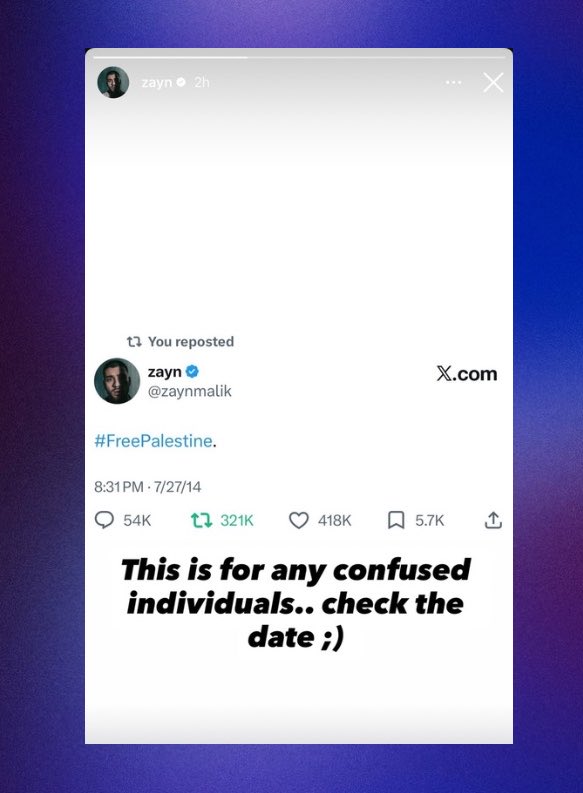Click the verified badge next to story username

(181, 82)
